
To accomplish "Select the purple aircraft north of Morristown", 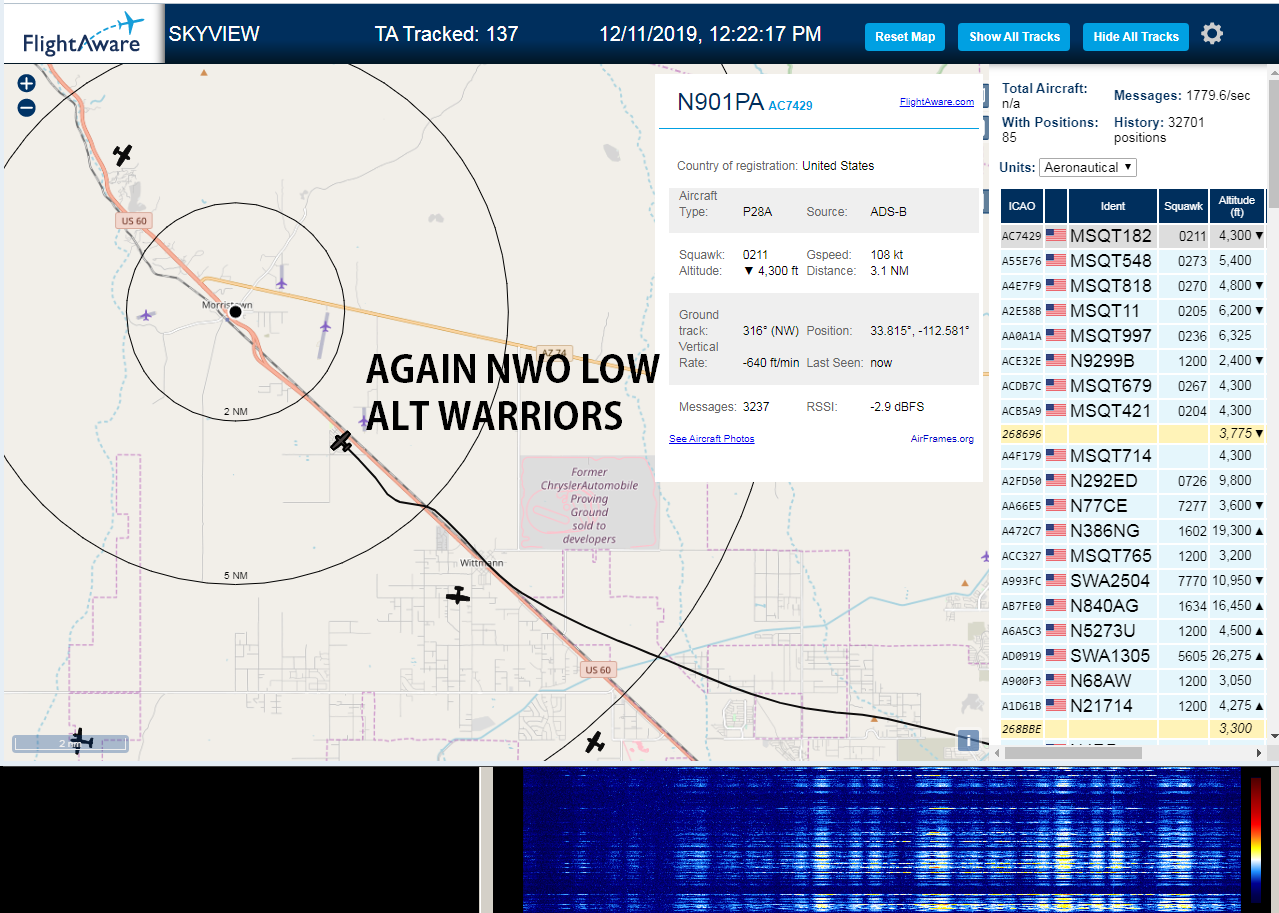I will (x=282, y=283).
